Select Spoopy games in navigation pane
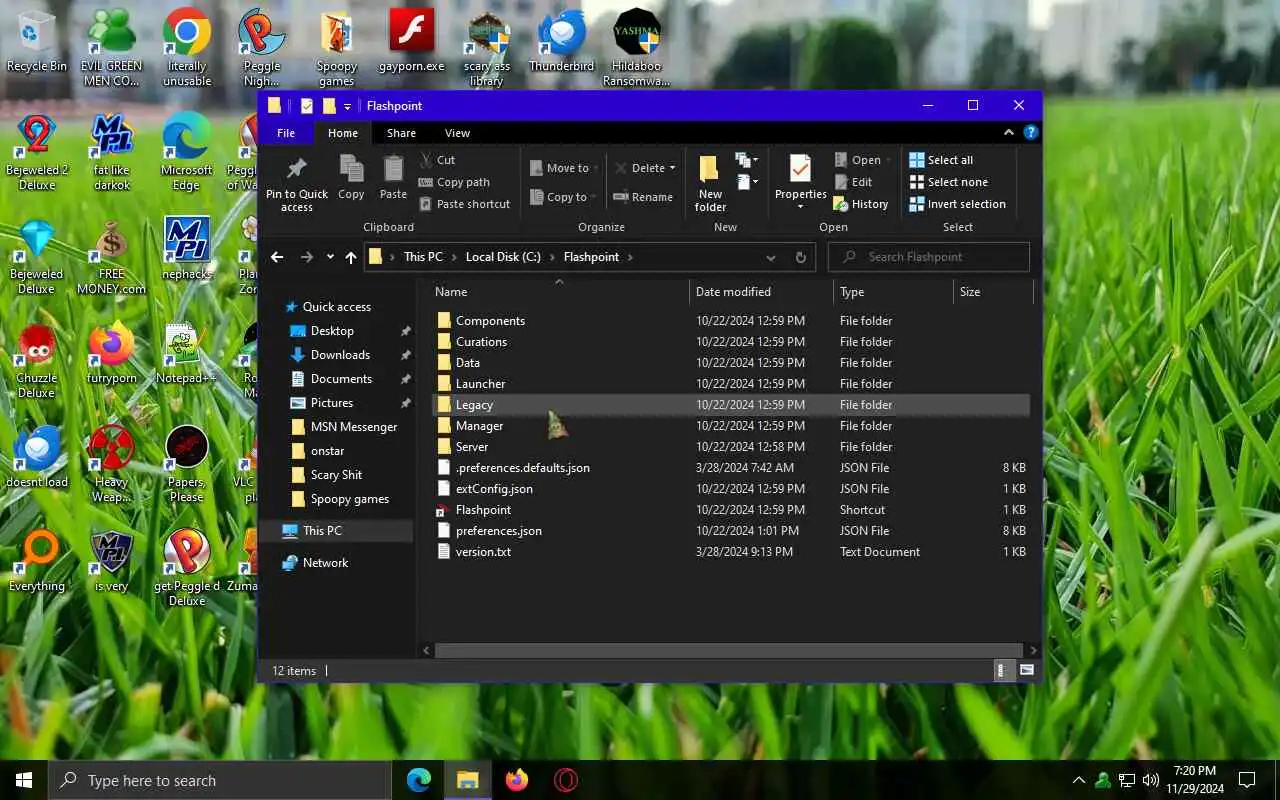Screen dimensions: 1280x800 [x=349, y=499]
